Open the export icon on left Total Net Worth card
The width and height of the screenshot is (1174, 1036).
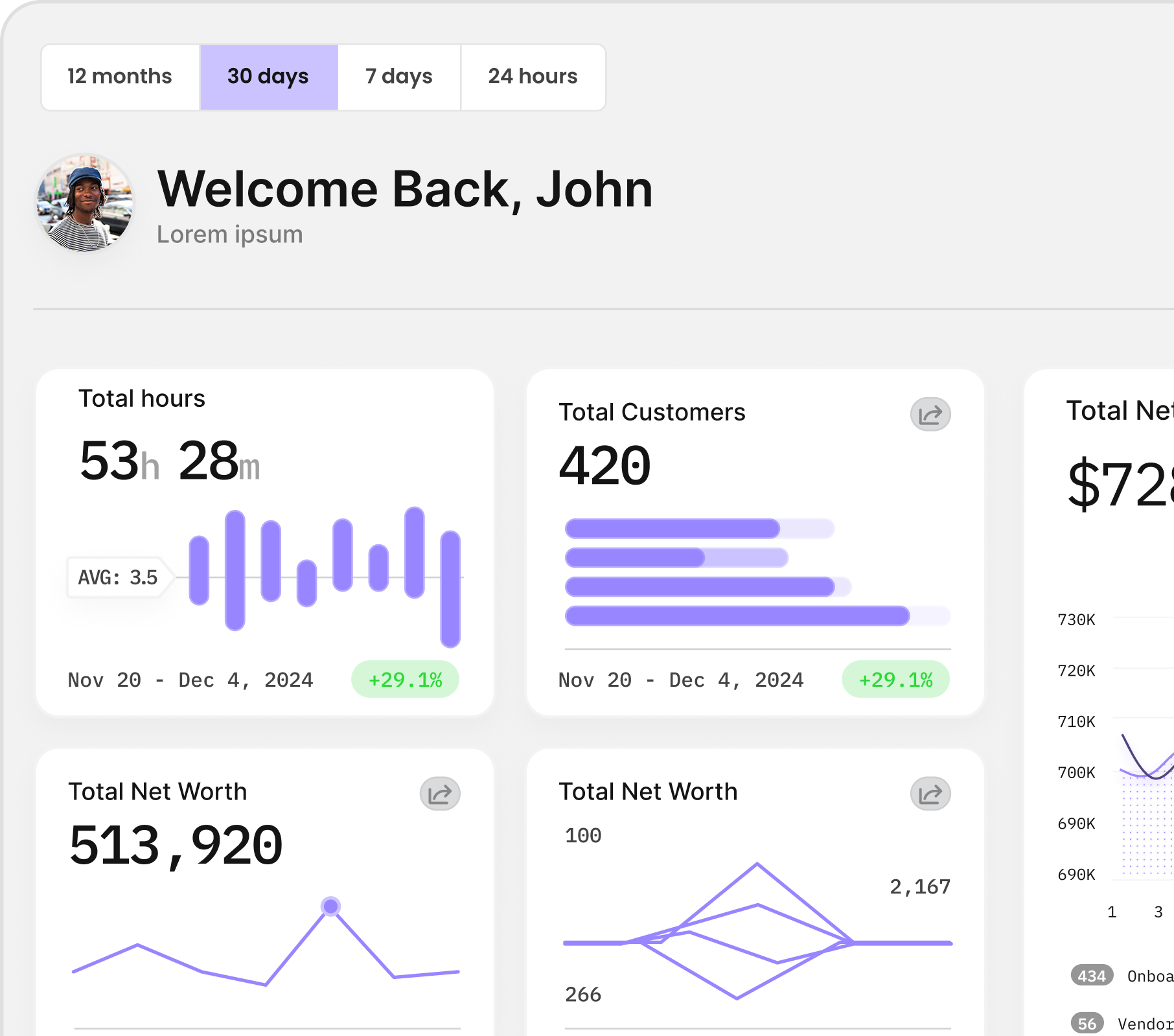tap(439, 793)
